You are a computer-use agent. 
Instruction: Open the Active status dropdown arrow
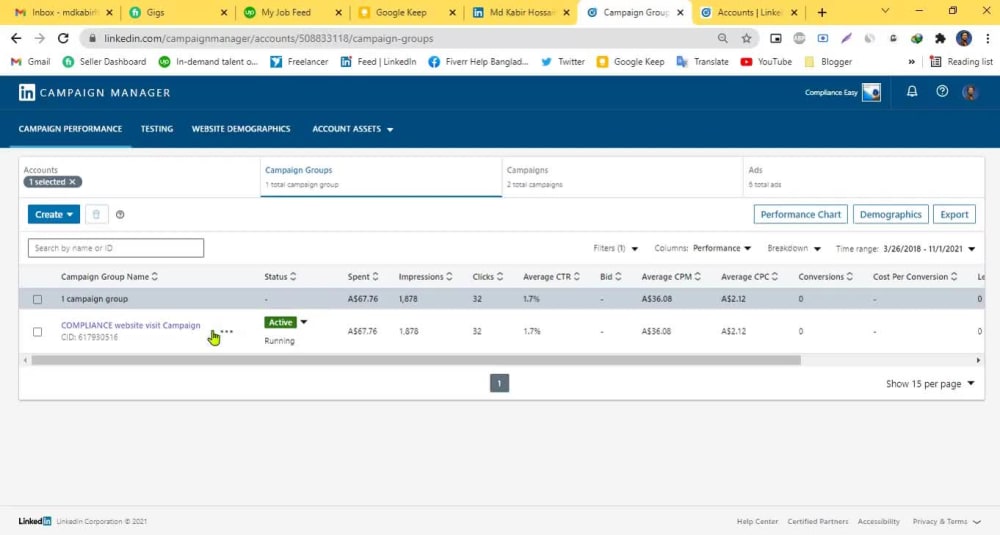pos(304,322)
